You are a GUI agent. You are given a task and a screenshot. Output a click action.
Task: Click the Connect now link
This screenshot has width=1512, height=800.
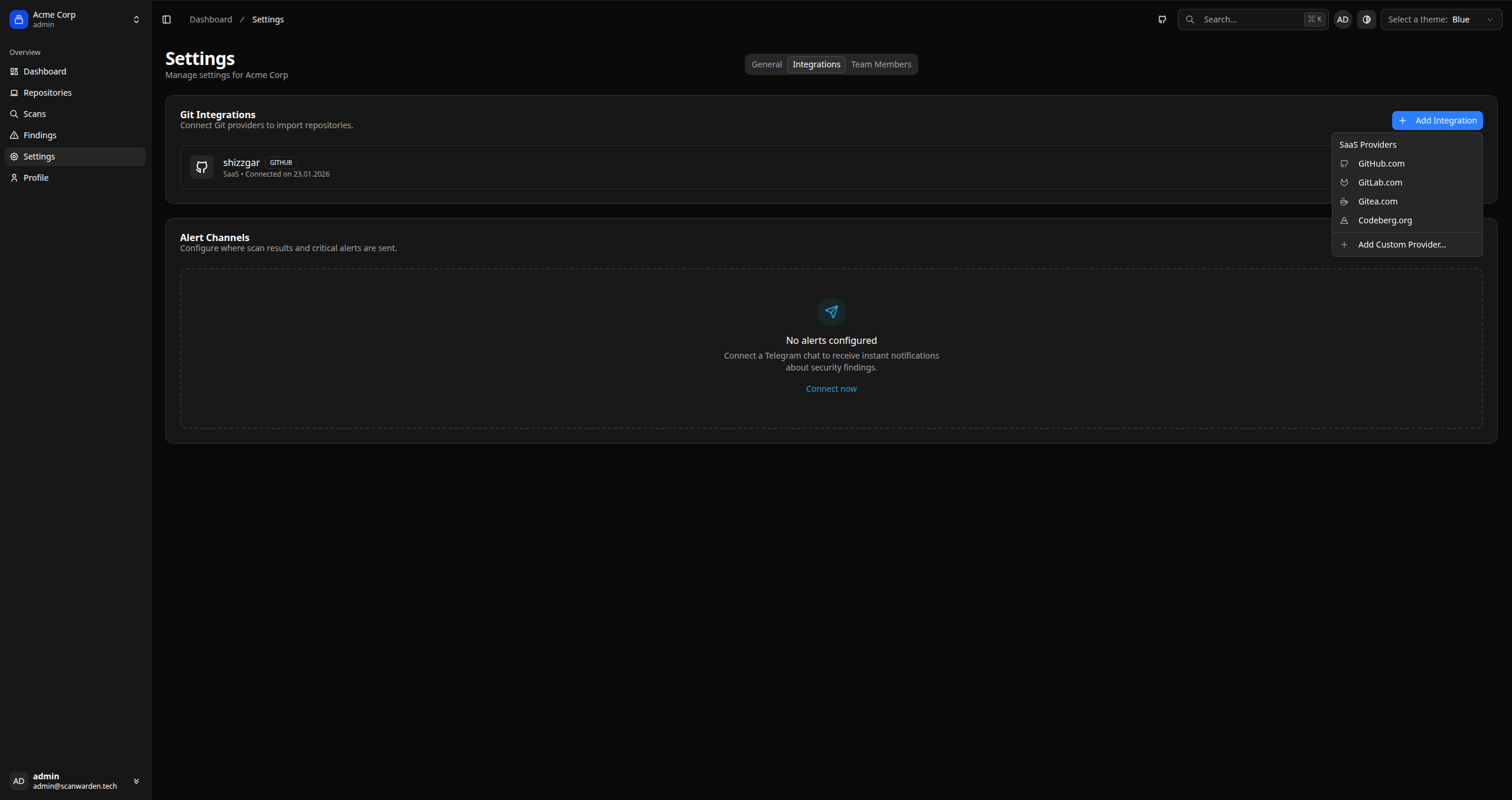coord(831,388)
